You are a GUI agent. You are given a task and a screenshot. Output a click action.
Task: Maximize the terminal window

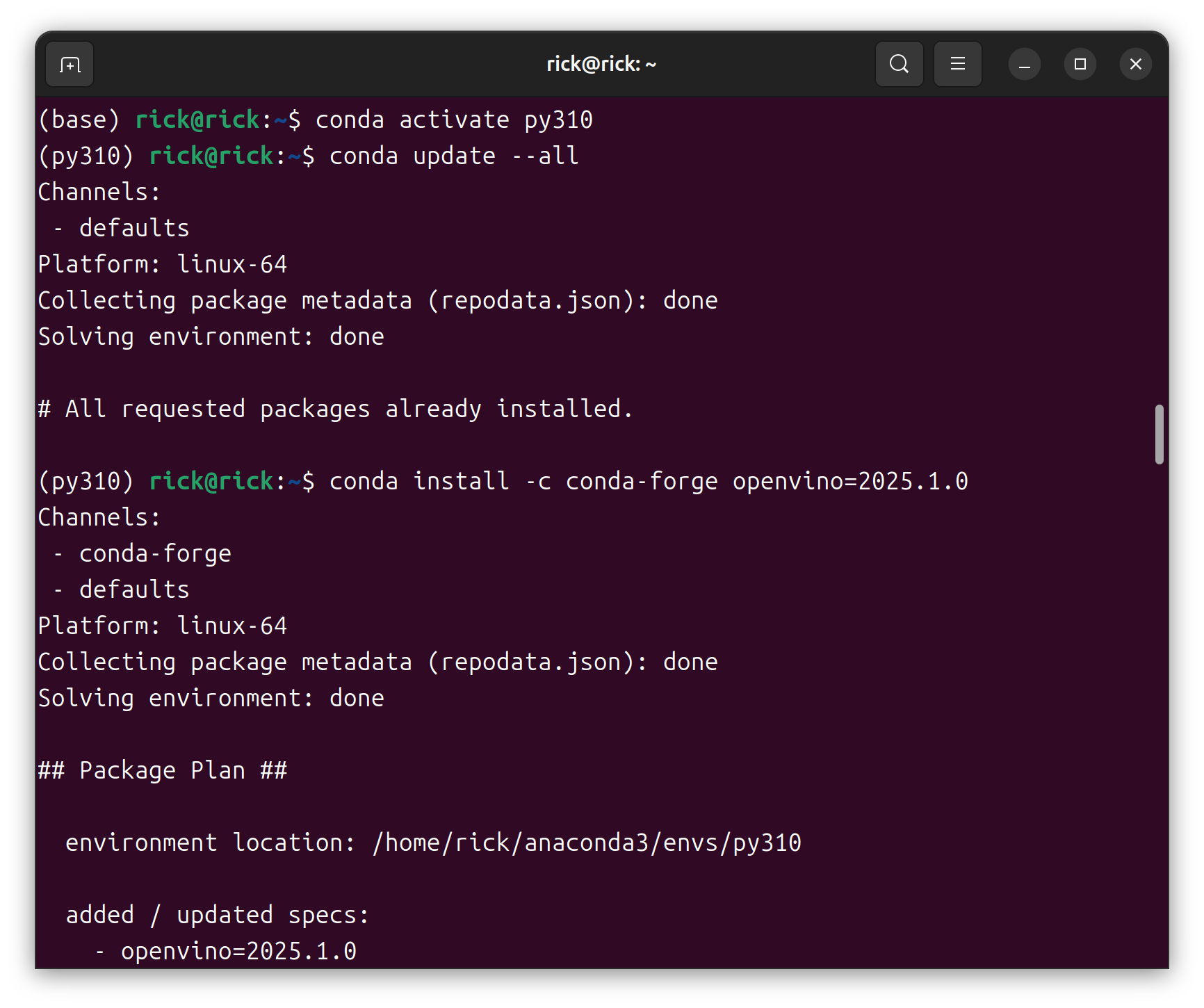(1080, 65)
